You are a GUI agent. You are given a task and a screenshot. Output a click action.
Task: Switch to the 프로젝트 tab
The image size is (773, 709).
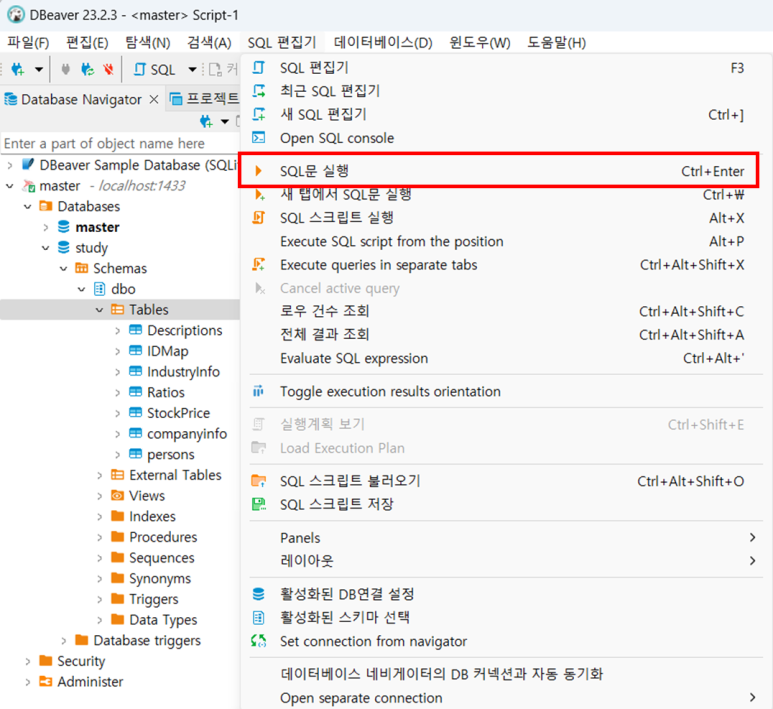[x=205, y=99]
